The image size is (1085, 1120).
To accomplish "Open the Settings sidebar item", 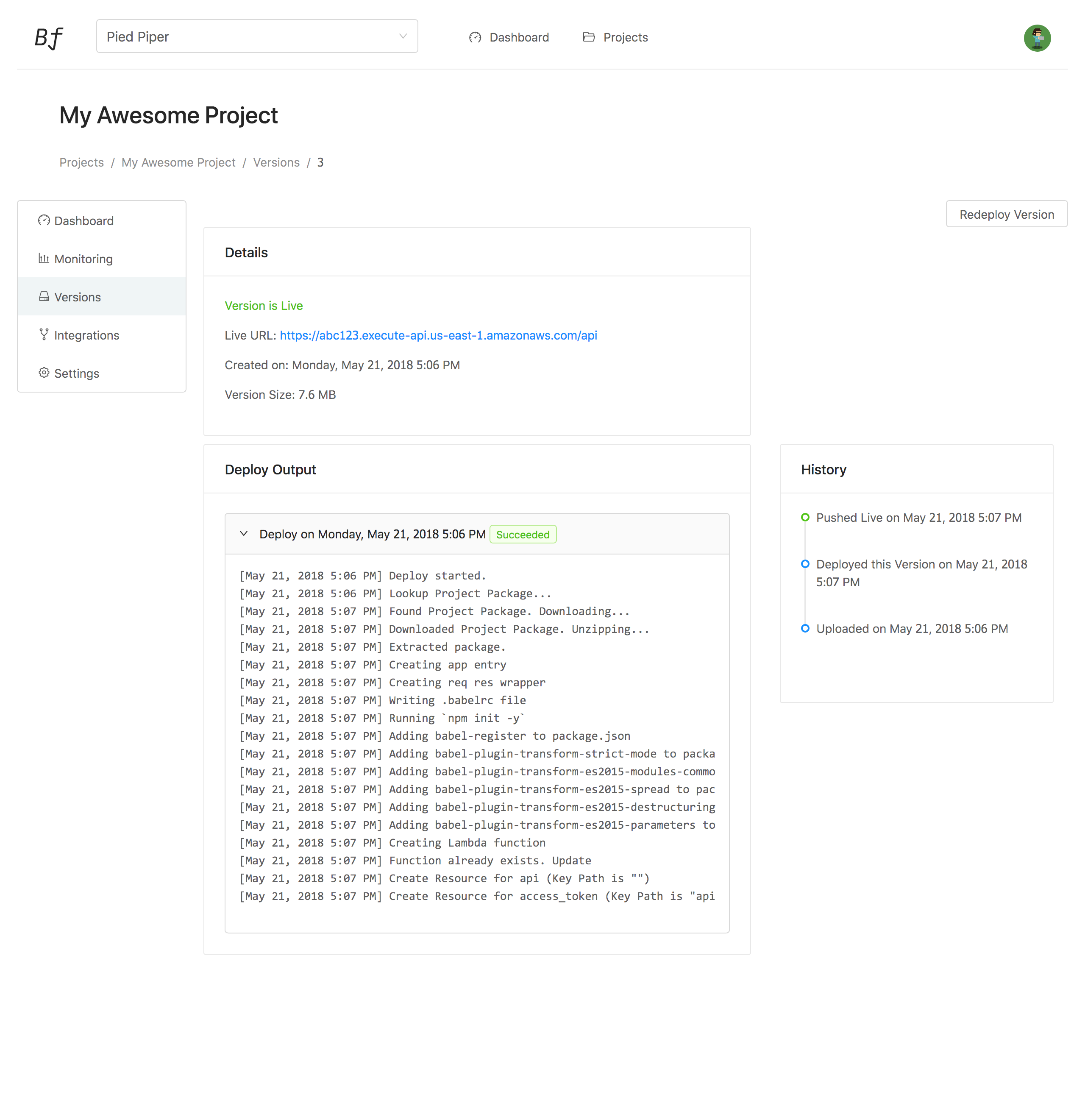I will click(77, 373).
